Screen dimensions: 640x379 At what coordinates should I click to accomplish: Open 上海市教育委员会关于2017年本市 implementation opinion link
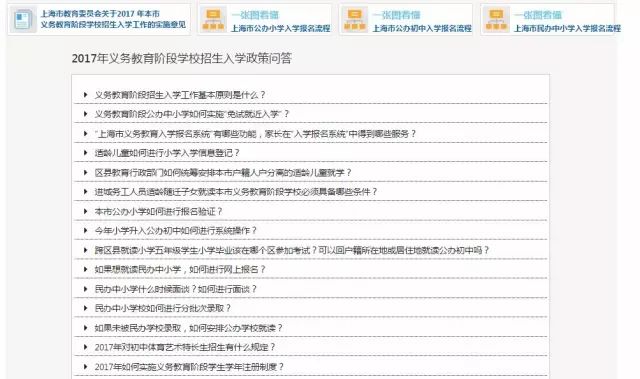pyautogui.click(x=113, y=19)
